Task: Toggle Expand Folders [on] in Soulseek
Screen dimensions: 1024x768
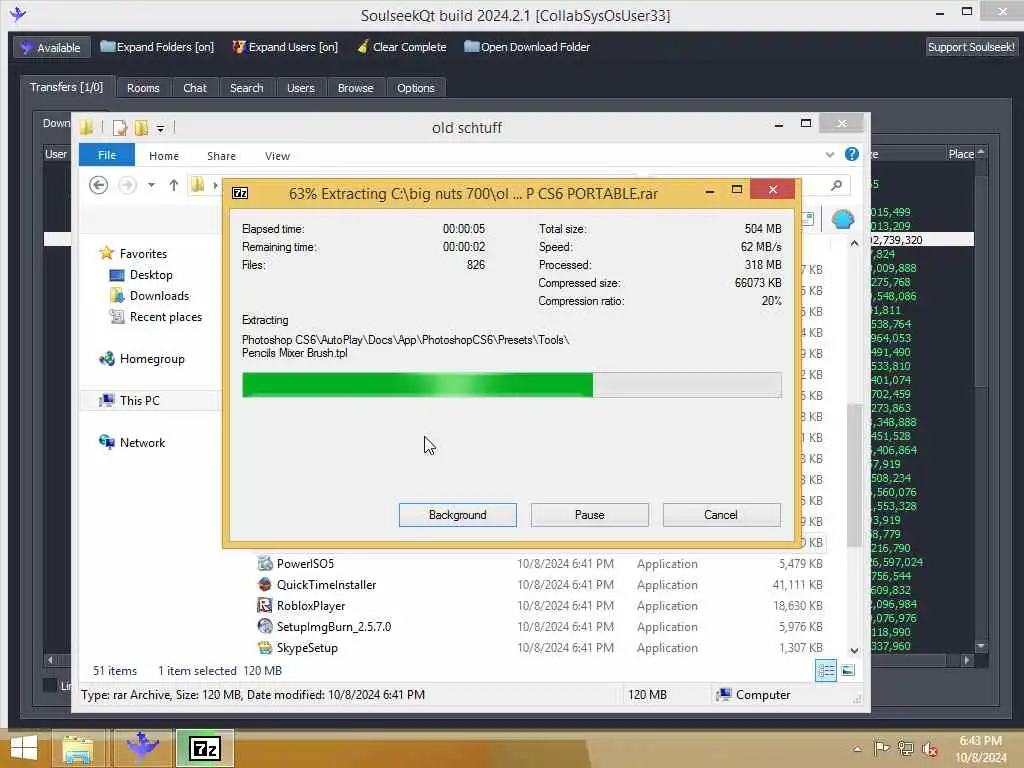Action: tap(157, 47)
